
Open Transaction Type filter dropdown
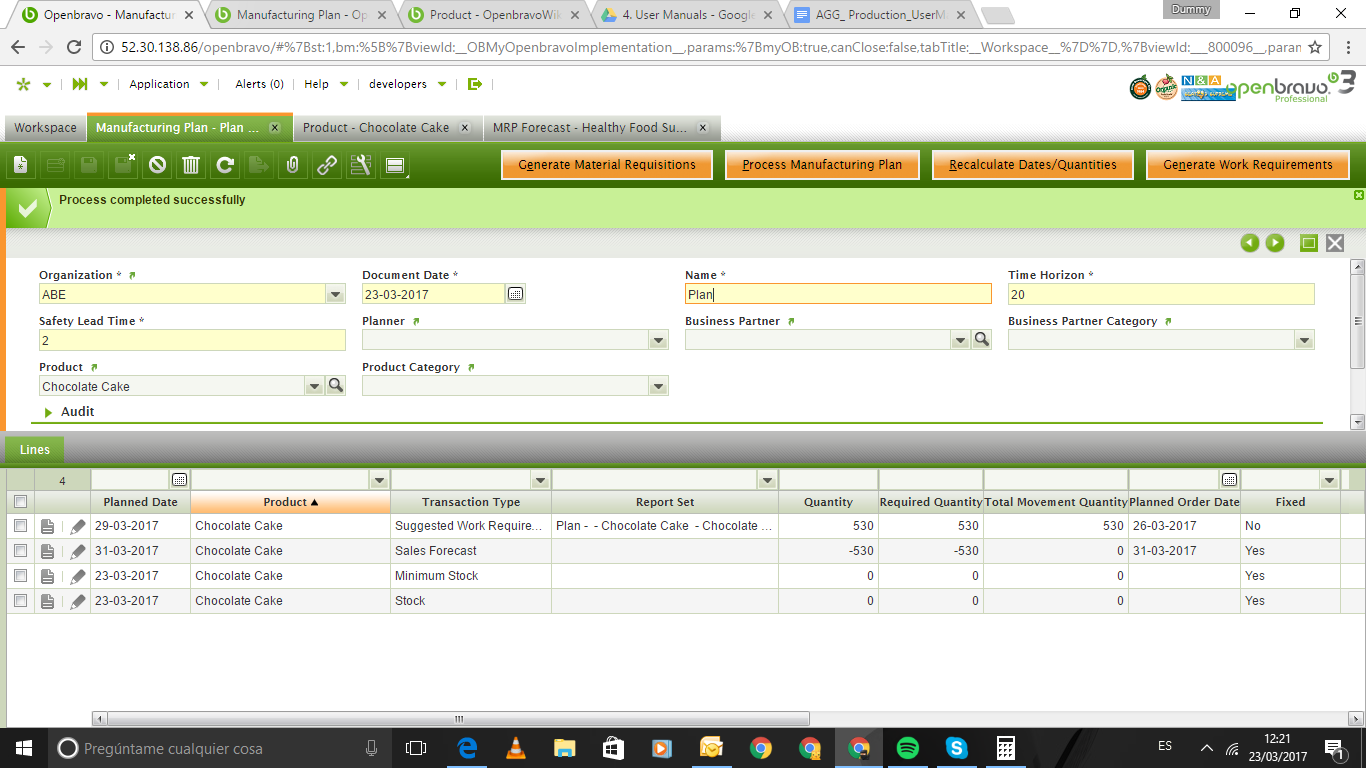point(540,480)
